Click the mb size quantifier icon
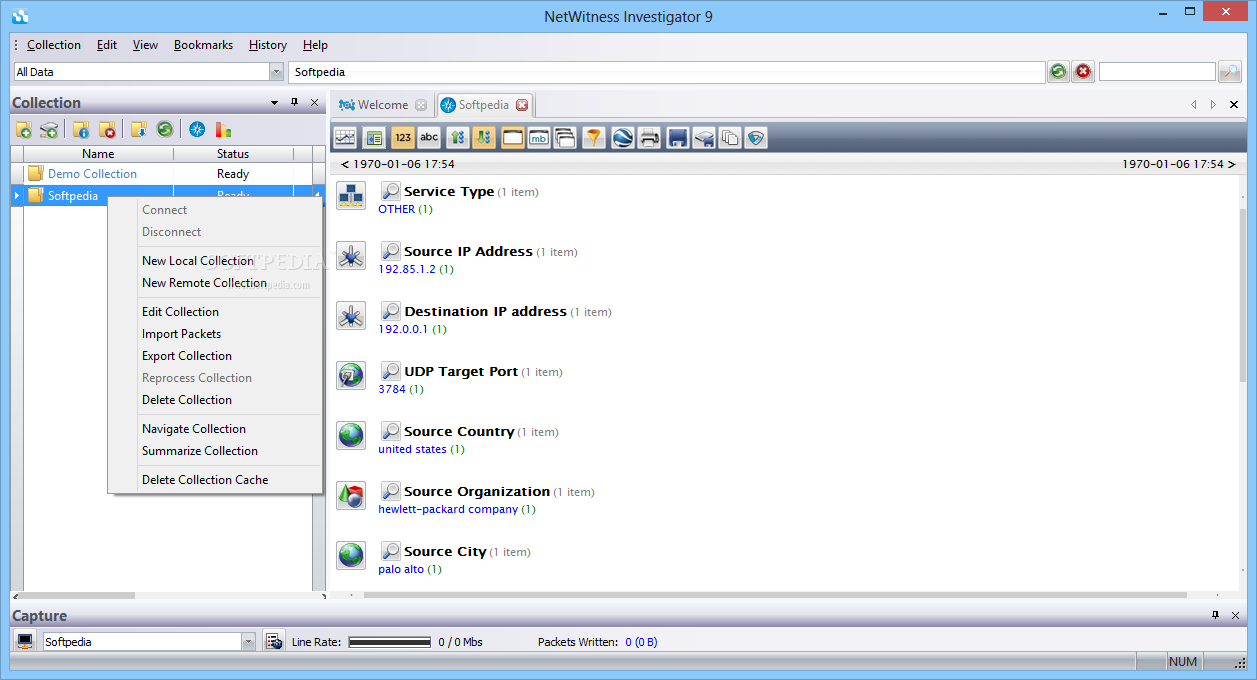The width and height of the screenshot is (1257, 680). click(539, 138)
